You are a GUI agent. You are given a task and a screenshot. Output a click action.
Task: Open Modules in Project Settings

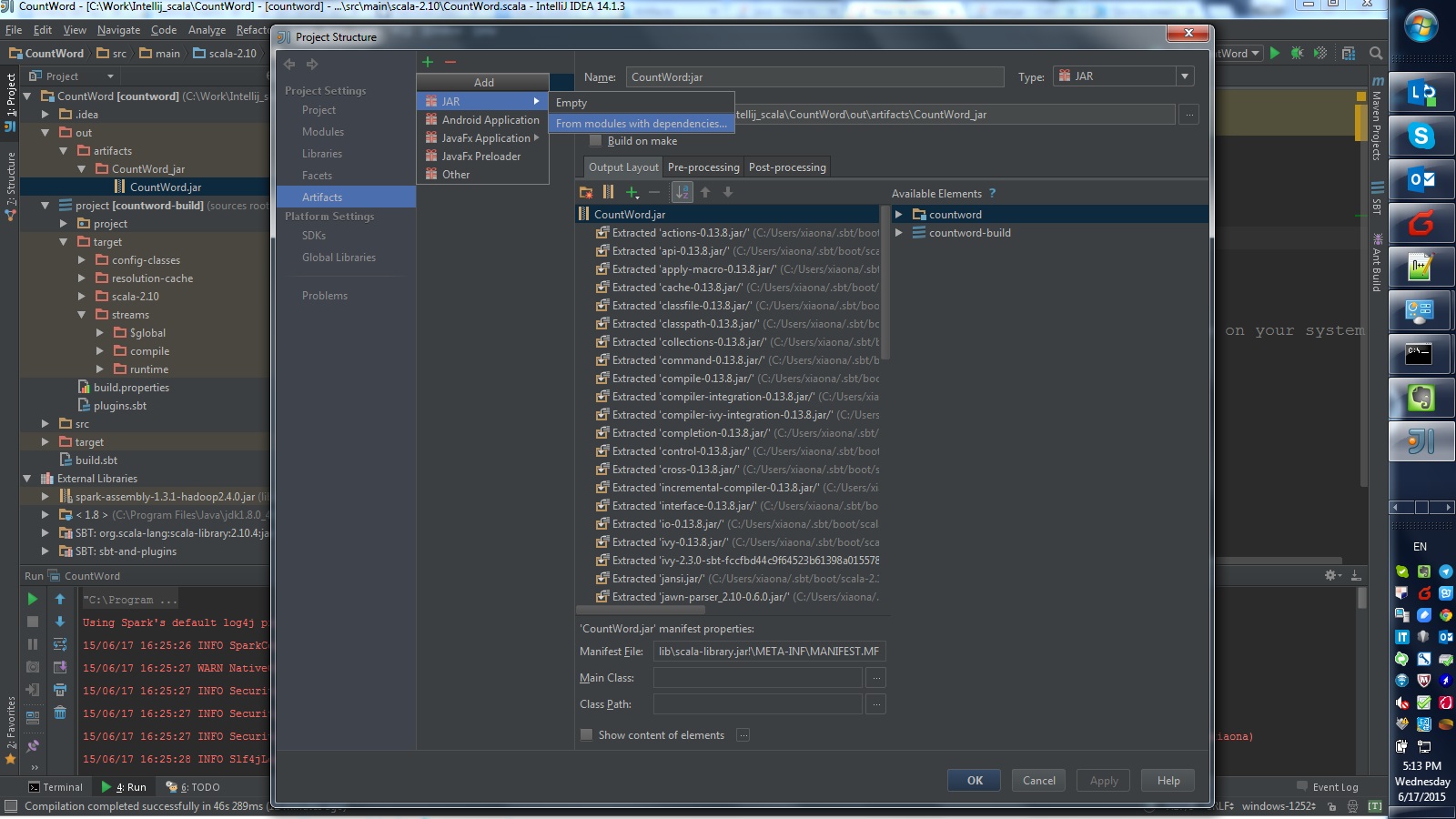point(323,132)
